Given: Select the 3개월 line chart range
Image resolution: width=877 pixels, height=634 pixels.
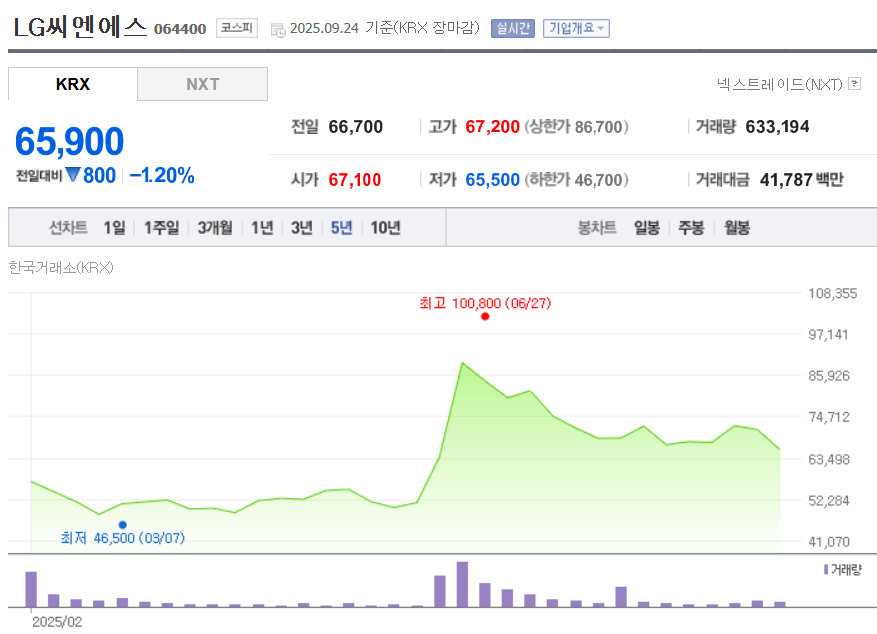Looking at the screenshot, I should 215,228.
